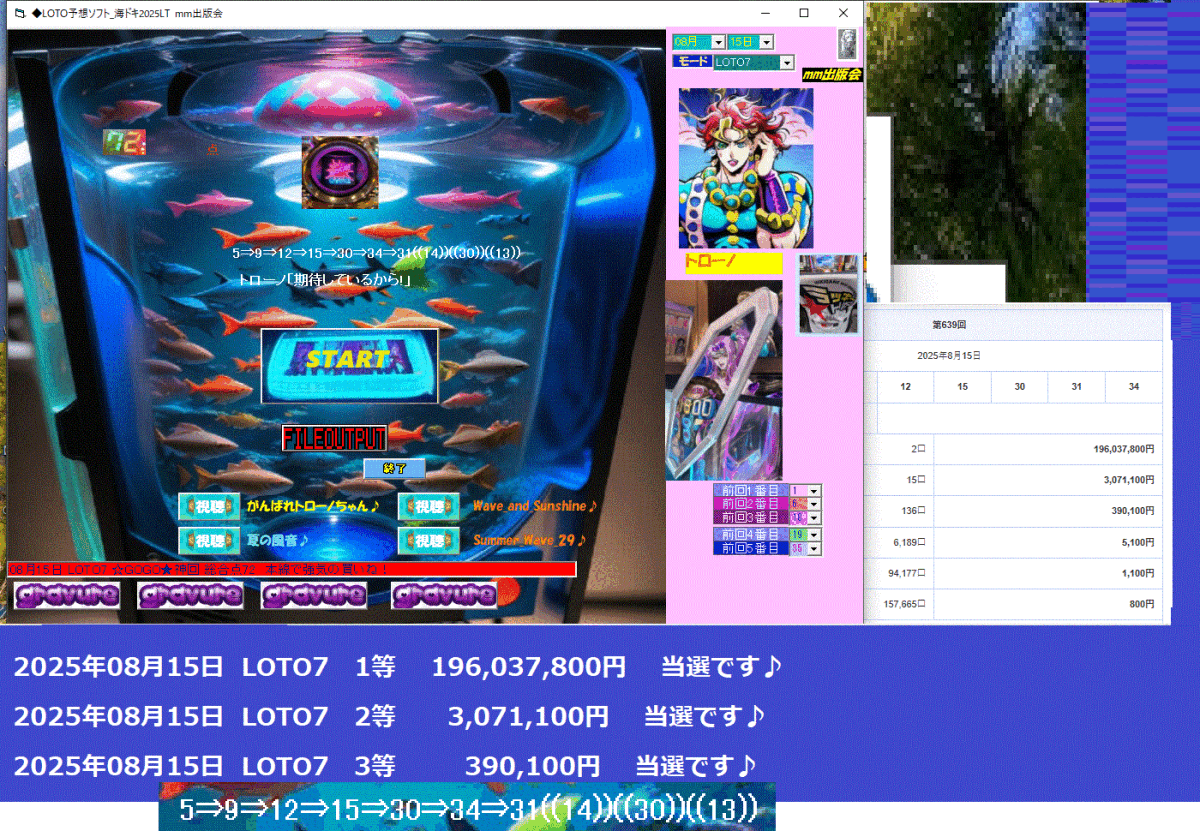Click the 5,100円 prize cell in the table

pyautogui.click(x=1047, y=542)
